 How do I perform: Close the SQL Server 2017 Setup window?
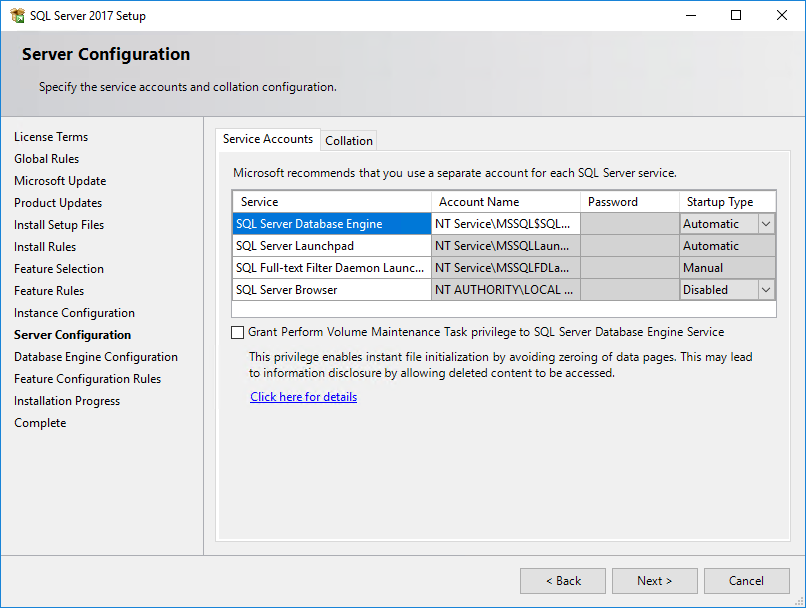782,15
